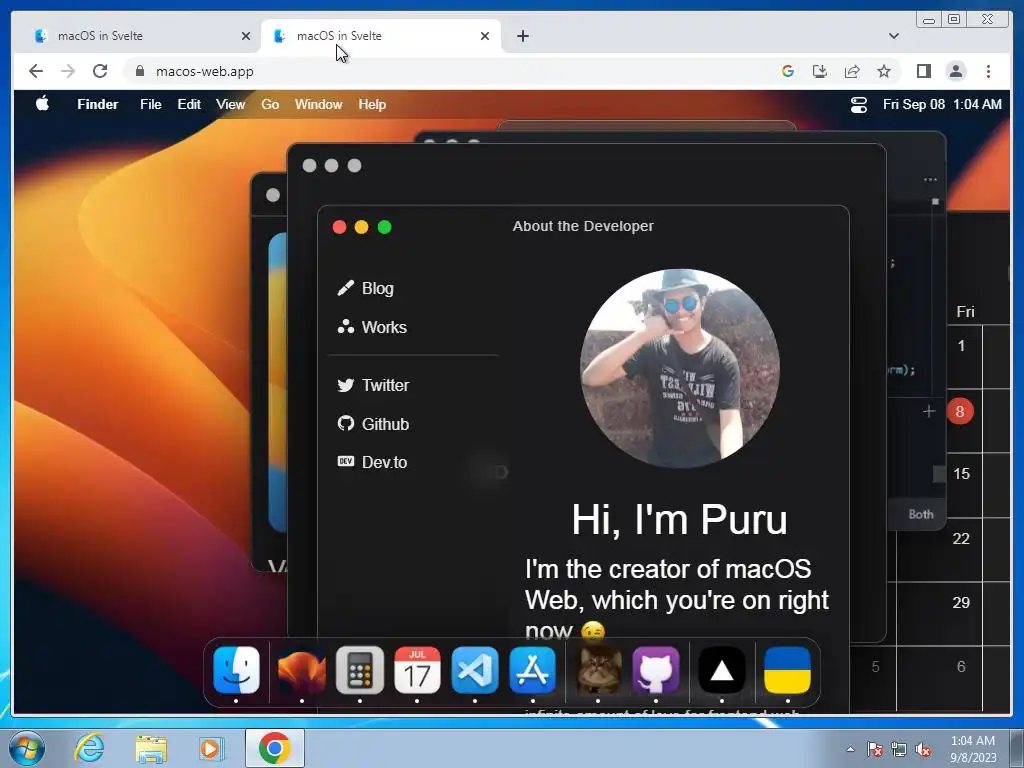Maximize About the Developer with green button

point(384,227)
